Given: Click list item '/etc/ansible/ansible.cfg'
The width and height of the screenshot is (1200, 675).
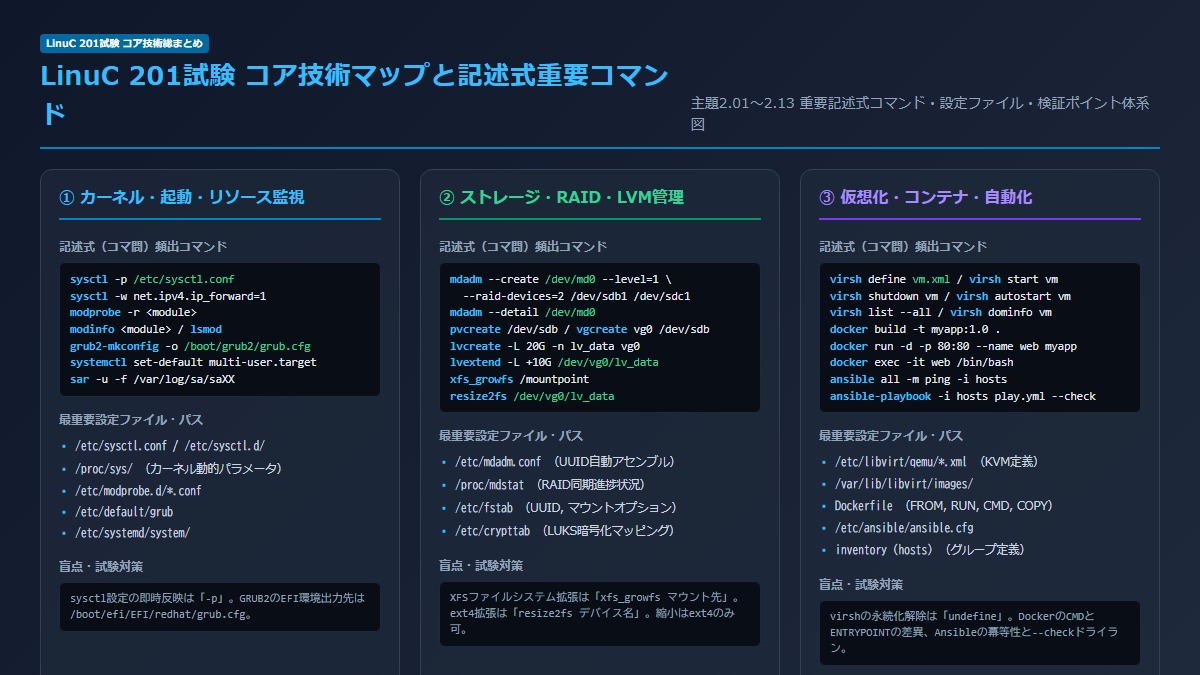Looking at the screenshot, I should pyautogui.click(x=904, y=528).
